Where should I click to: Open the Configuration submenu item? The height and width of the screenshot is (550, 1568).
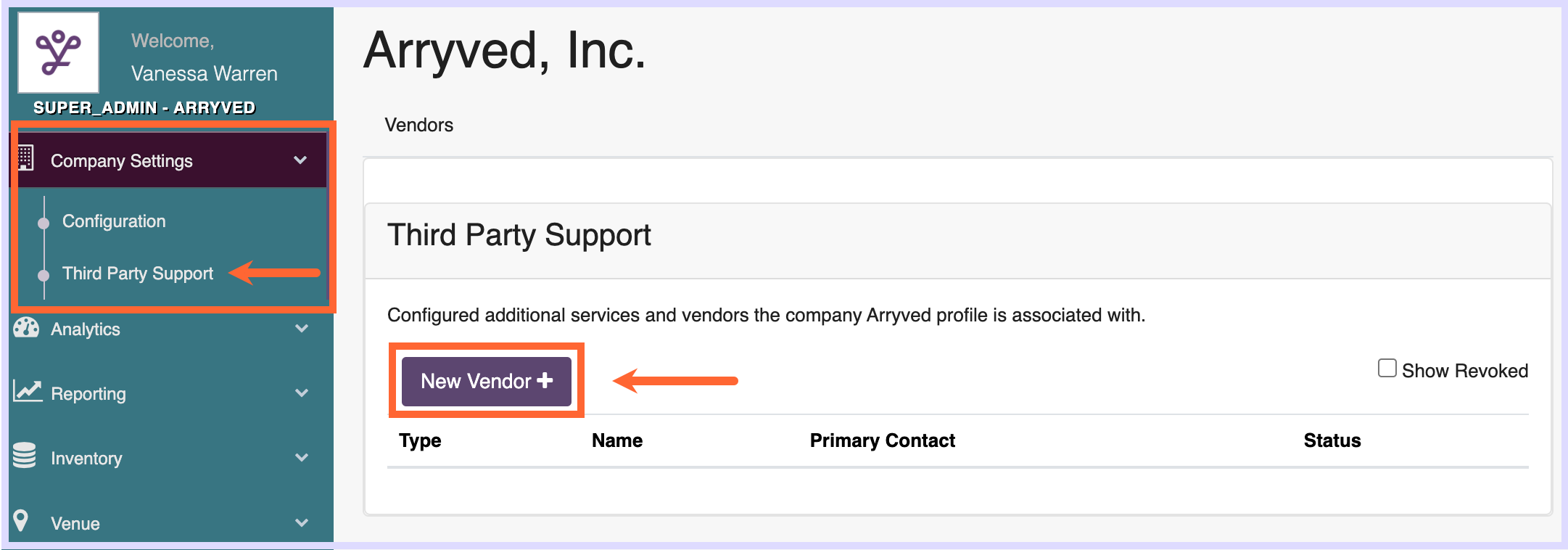click(x=114, y=221)
